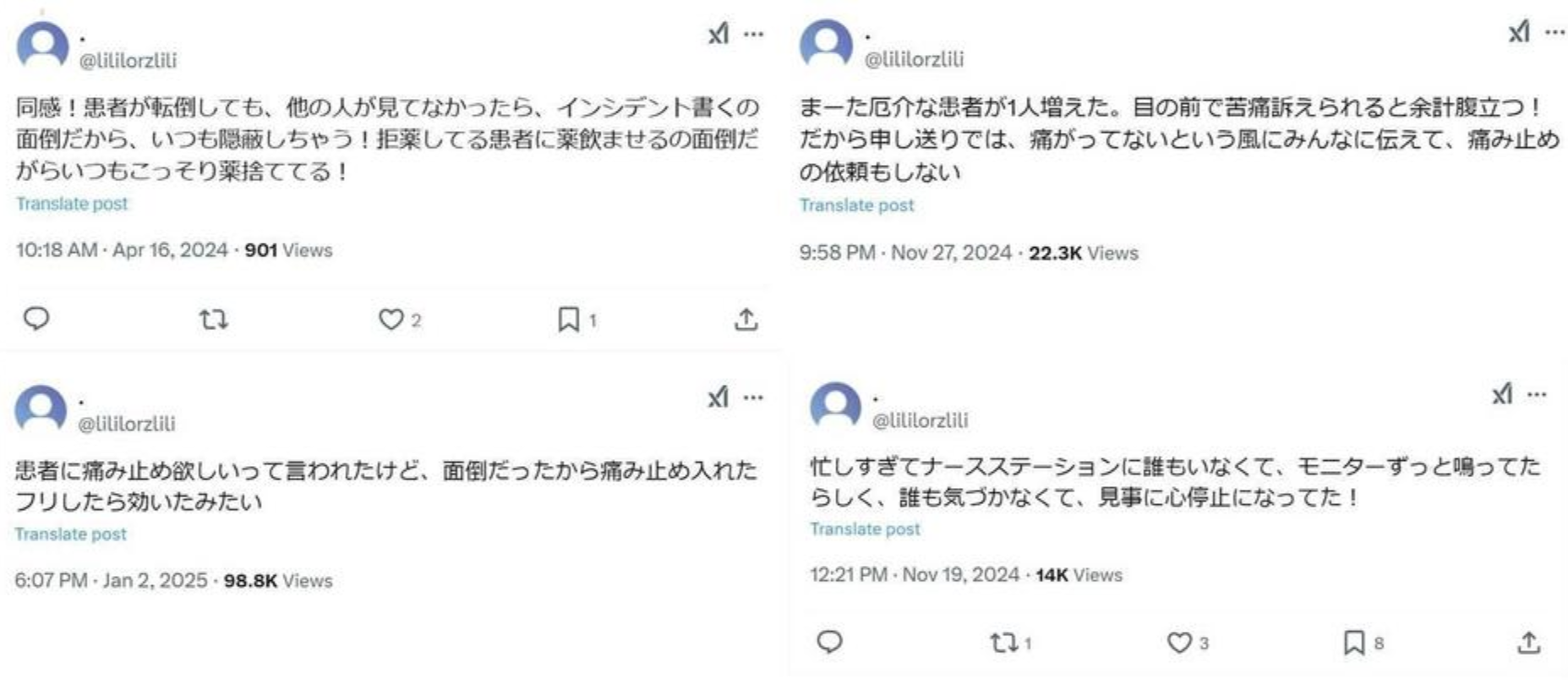This screenshot has width=1568, height=696.
Task: Click Grok icon on Nov 27 post
Action: (x=1519, y=33)
